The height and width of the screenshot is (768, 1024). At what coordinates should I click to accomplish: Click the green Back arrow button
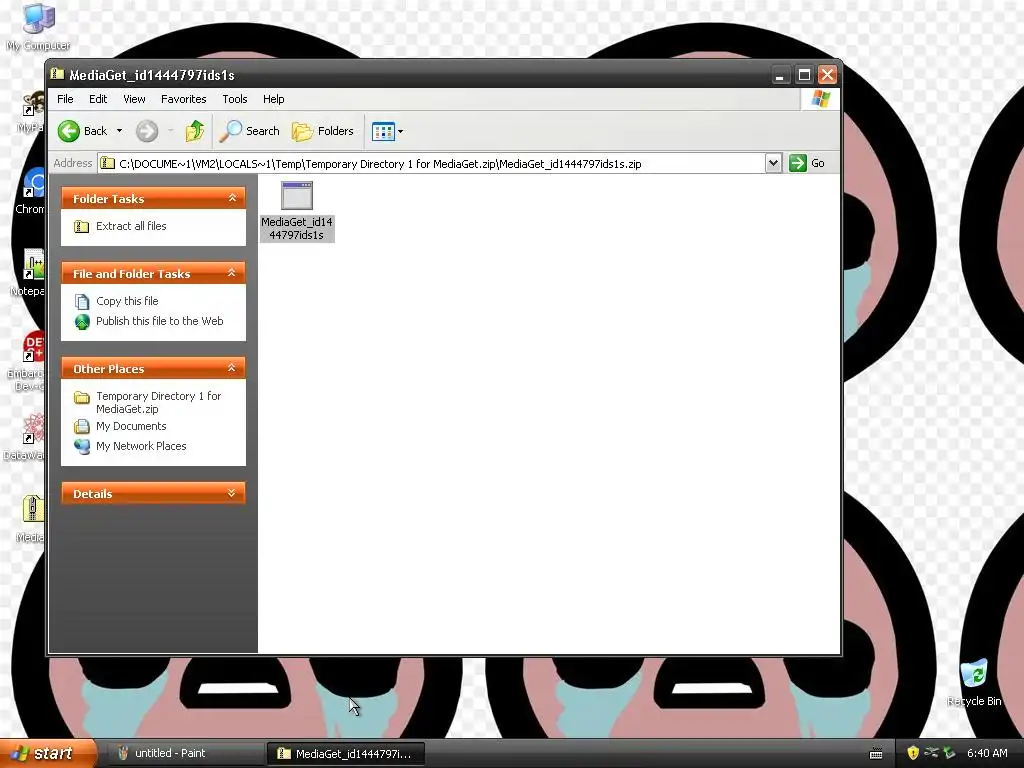click(69, 131)
